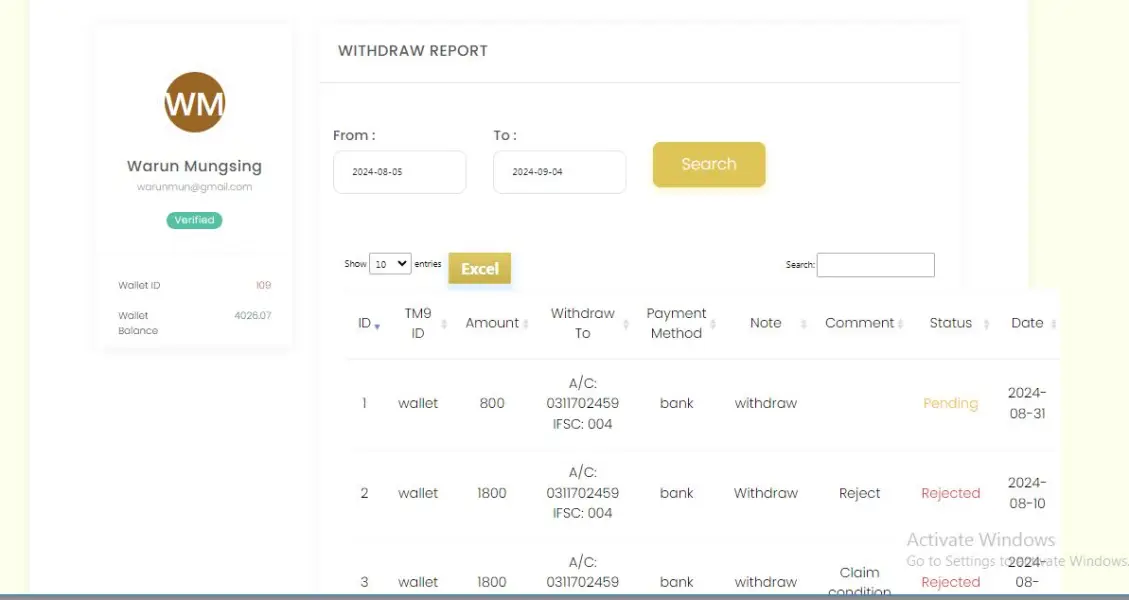Viewport: 1129px width, 600px height.
Task: Click the Pending status in row 1
Action: [950, 403]
